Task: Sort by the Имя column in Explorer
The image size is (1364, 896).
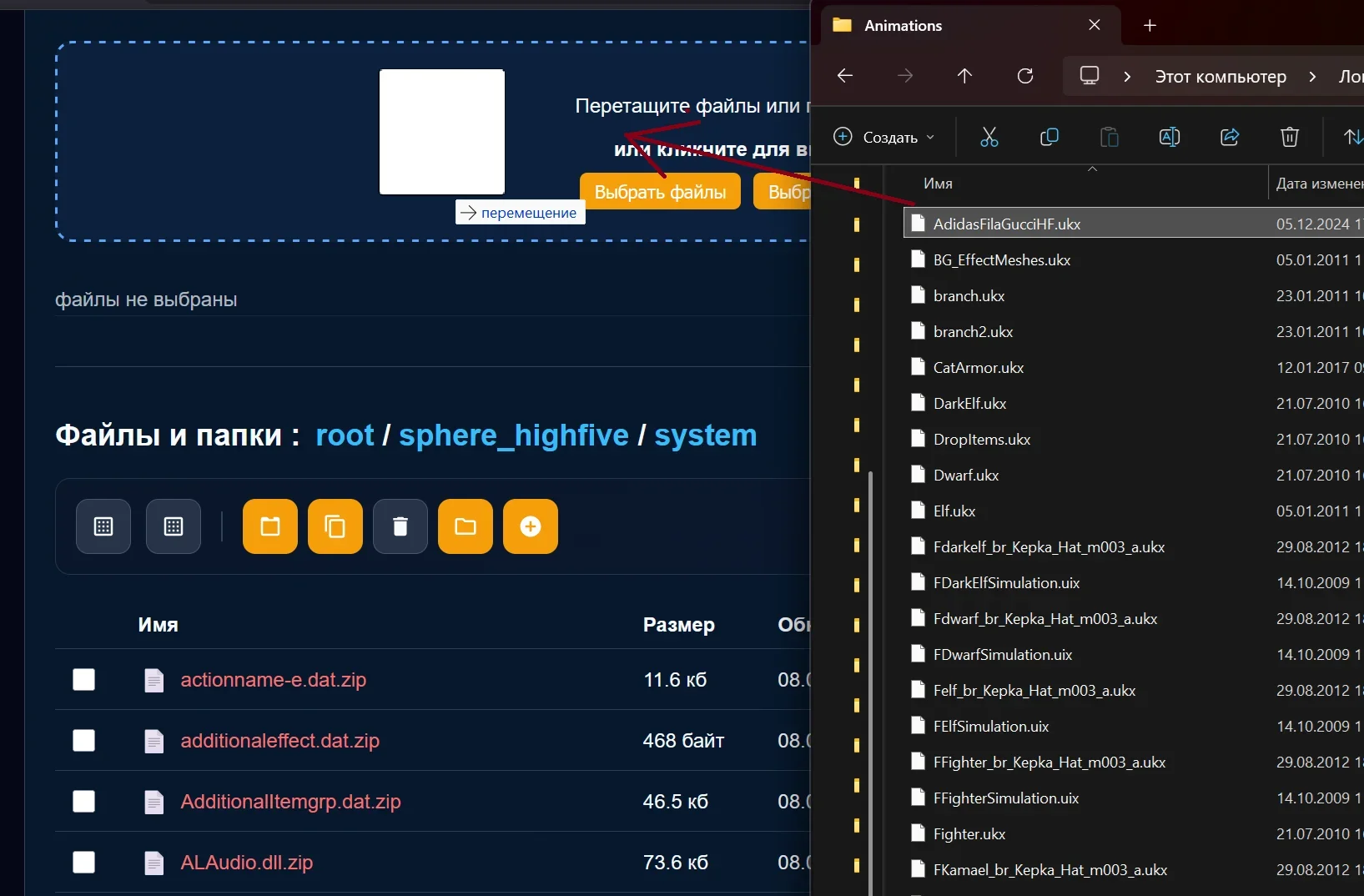Action: click(x=938, y=184)
